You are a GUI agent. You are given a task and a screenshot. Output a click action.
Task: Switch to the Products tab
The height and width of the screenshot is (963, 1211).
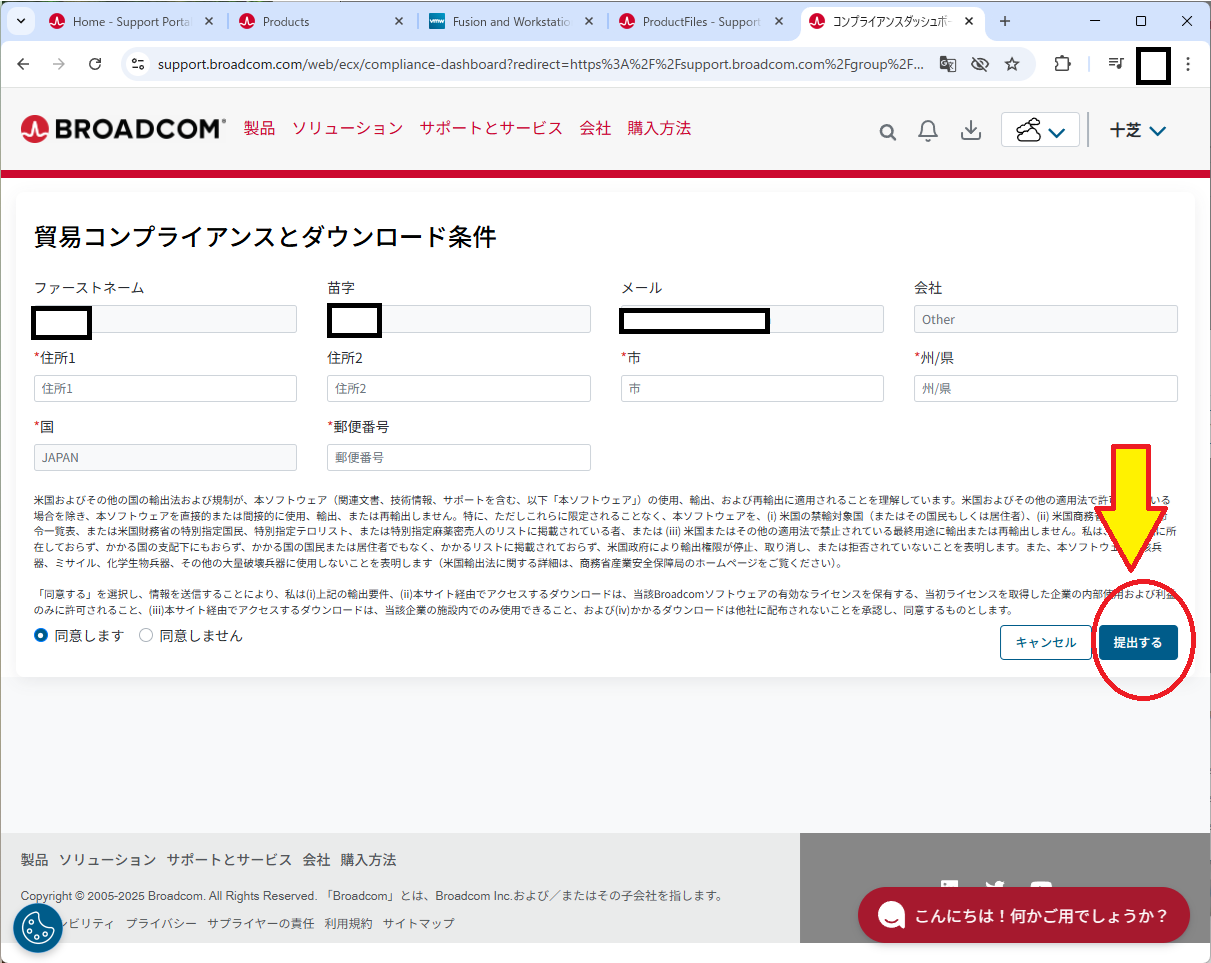[x=320, y=21]
